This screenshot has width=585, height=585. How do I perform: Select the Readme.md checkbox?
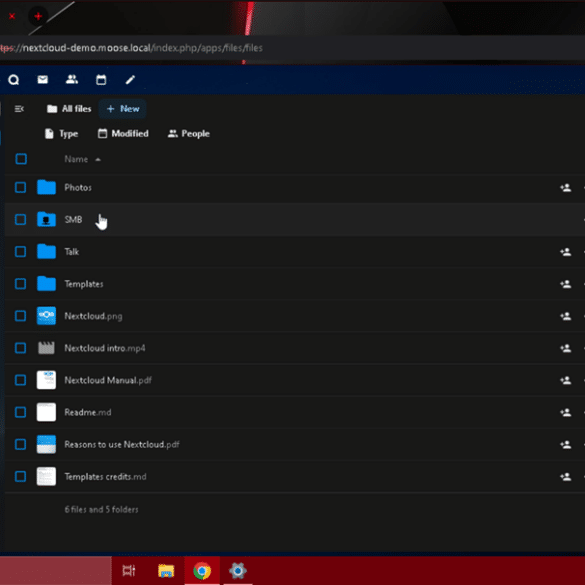[x=21, y=412]
